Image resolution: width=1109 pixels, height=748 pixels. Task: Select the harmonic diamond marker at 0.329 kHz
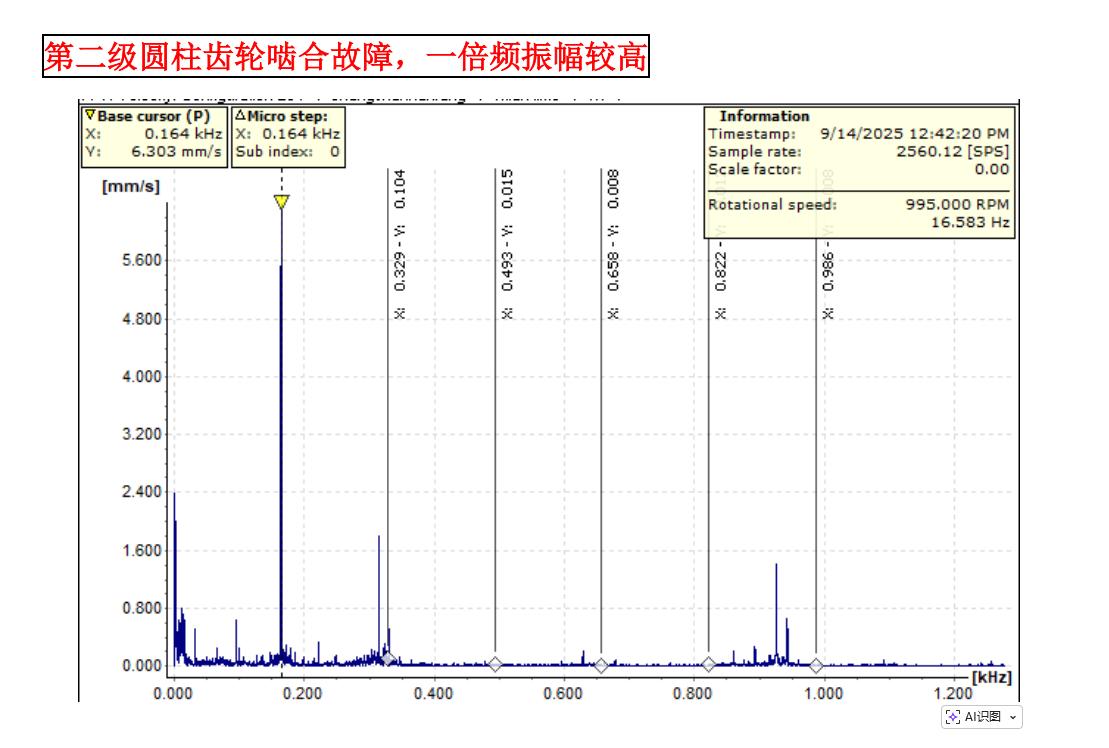pos(388,659)
